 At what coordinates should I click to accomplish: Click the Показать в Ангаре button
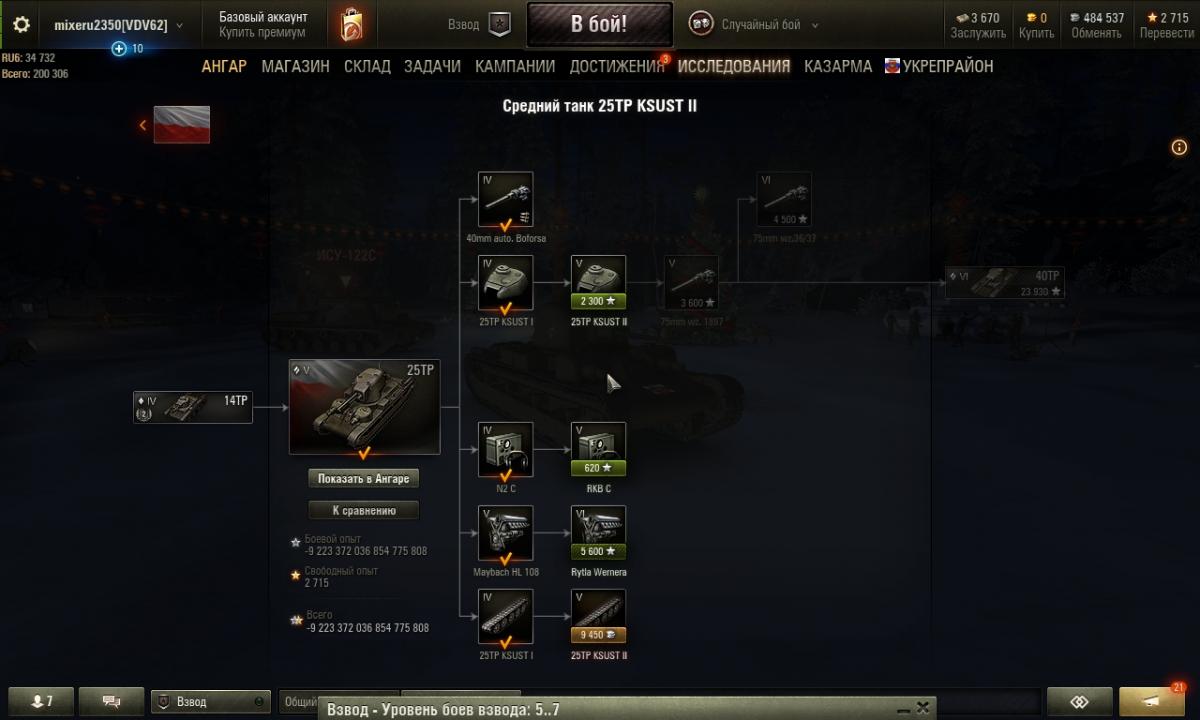point(363,479)
